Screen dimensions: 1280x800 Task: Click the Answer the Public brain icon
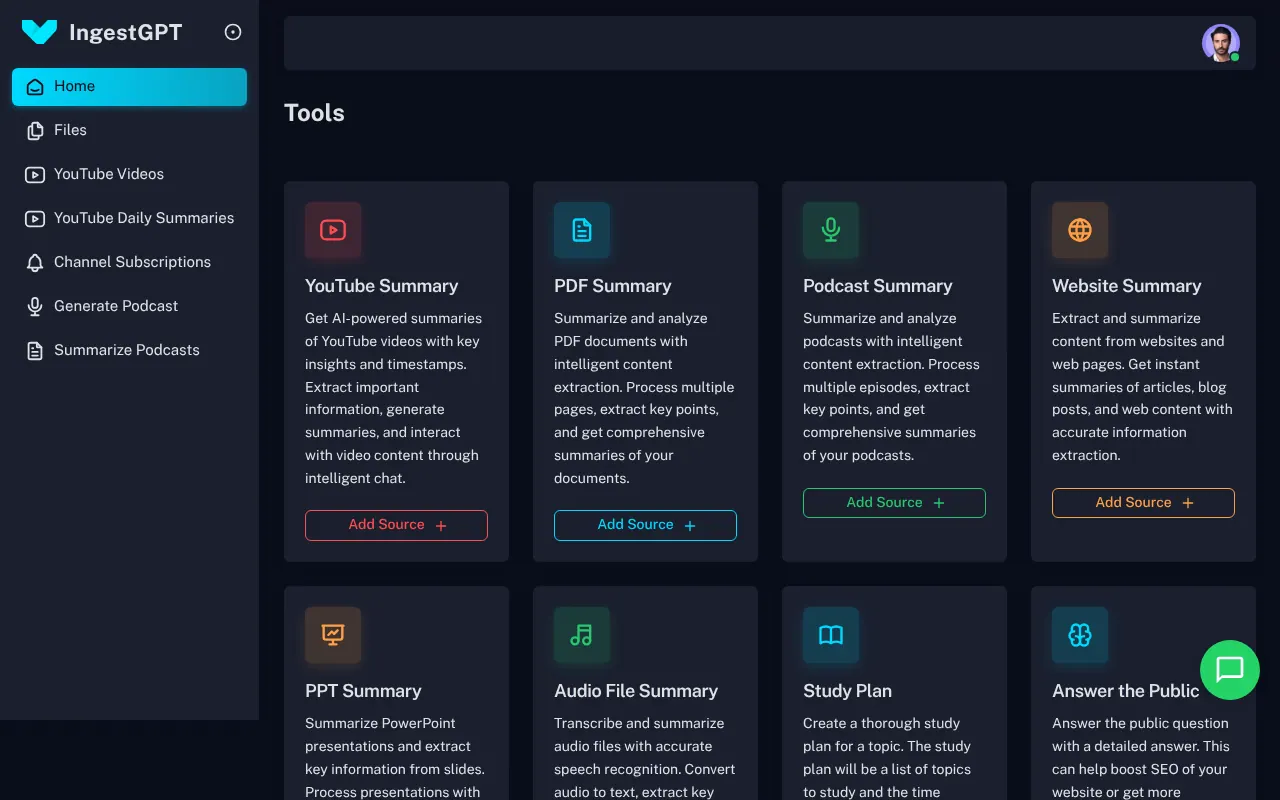tap(1080, 635)
